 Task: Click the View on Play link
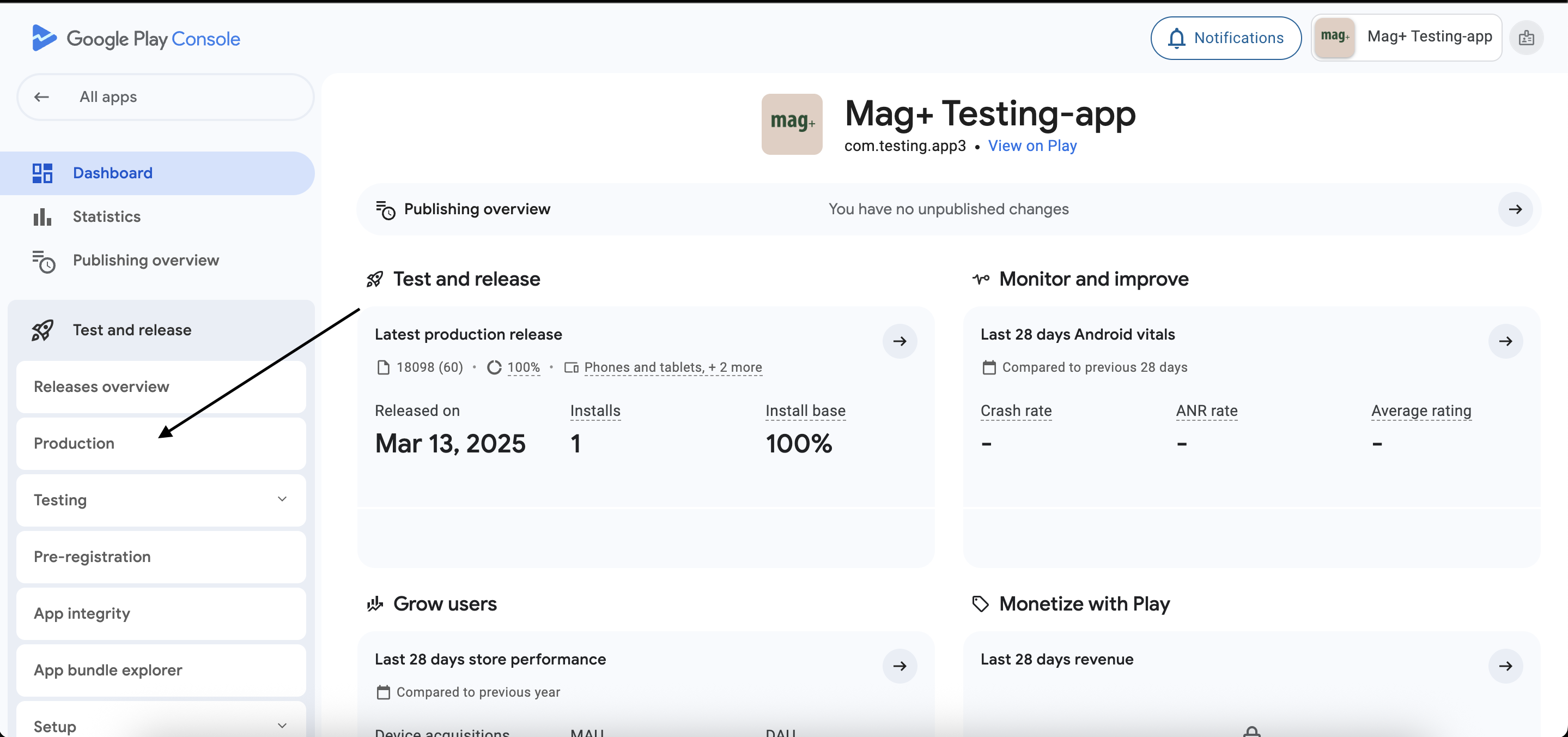[x=1032, y=146]
